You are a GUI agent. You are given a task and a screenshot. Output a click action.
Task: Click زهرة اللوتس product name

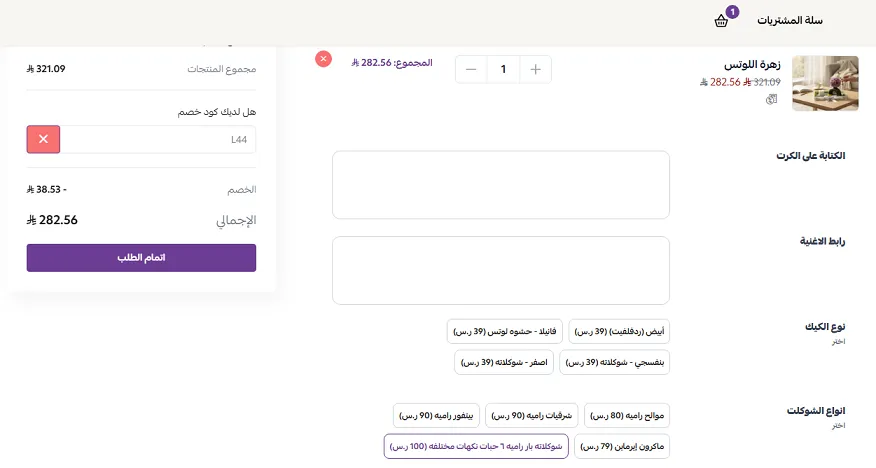tap(752, 65)
